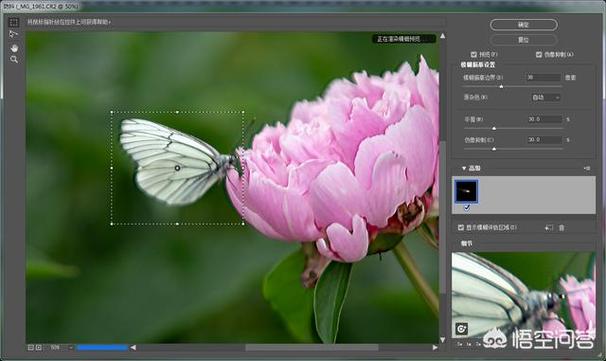Open the Source Noise (源杂色) Auto dropdown
606x361 pixels.
pos(546,98)
